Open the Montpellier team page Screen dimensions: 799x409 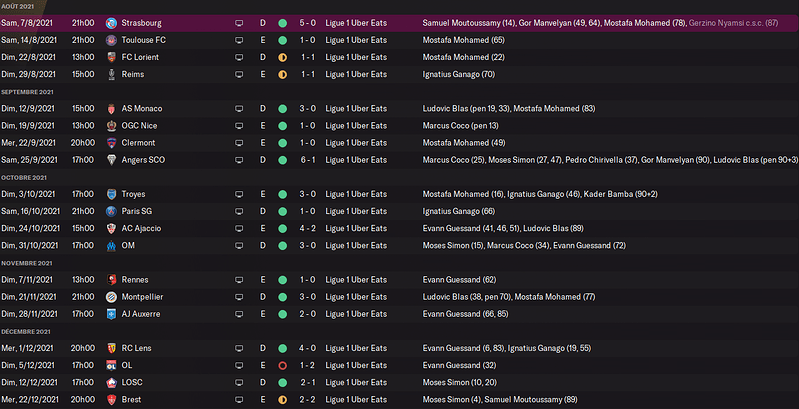click(148, 297)
